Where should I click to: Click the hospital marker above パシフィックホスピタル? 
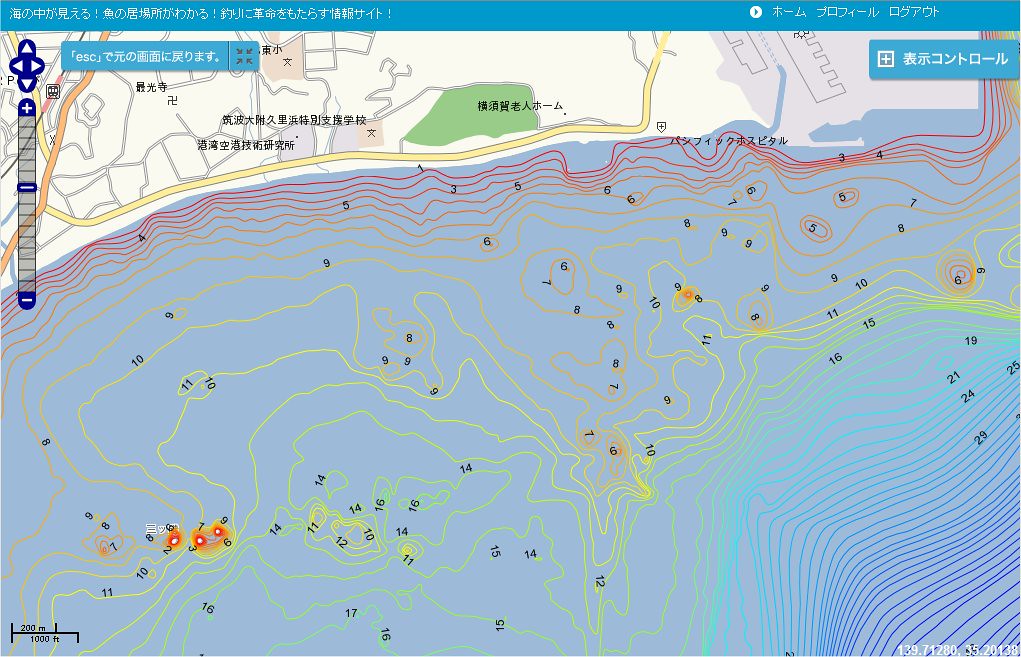click(x=662, y=126)
